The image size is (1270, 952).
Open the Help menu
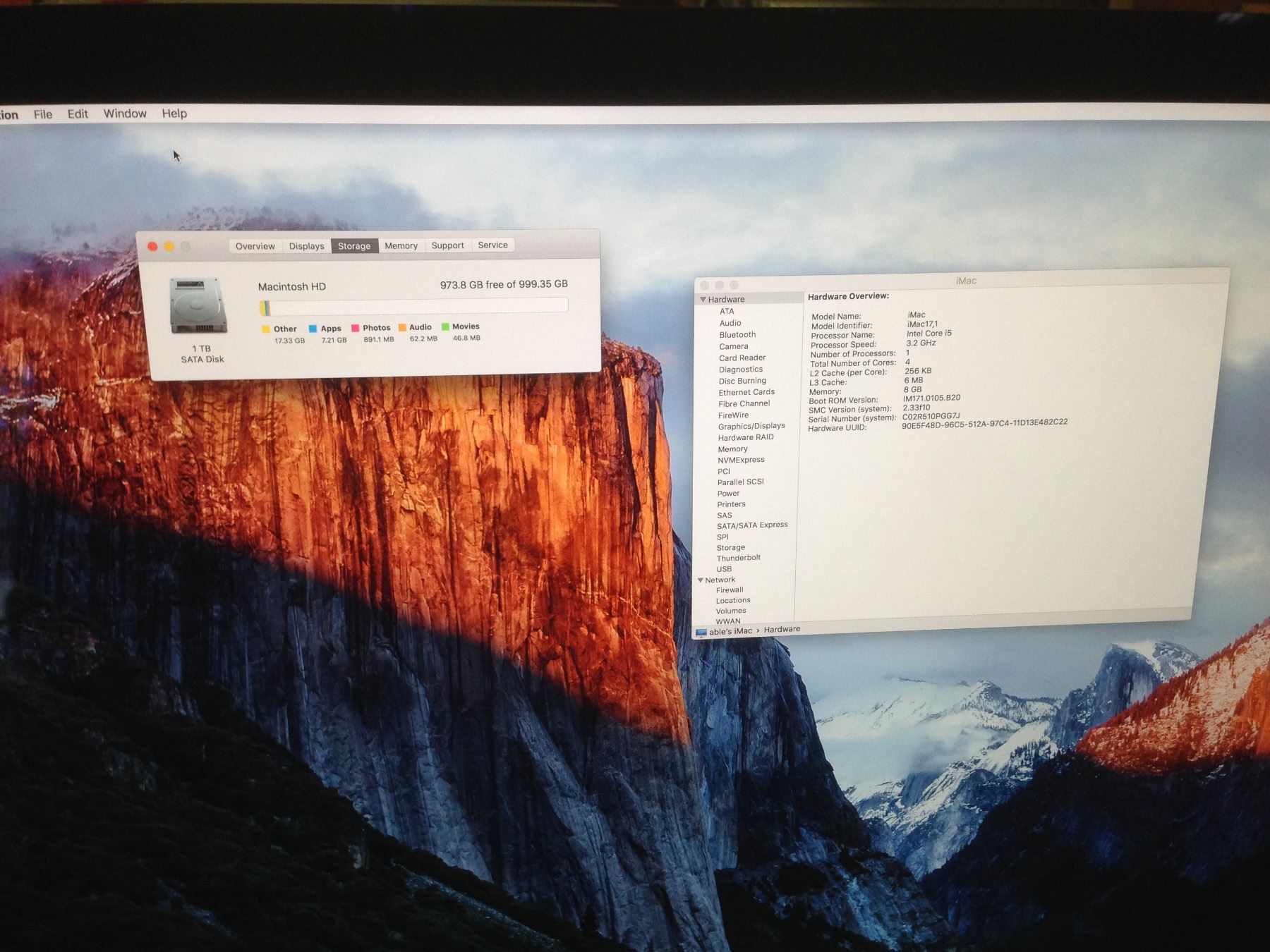click(174, 114)
